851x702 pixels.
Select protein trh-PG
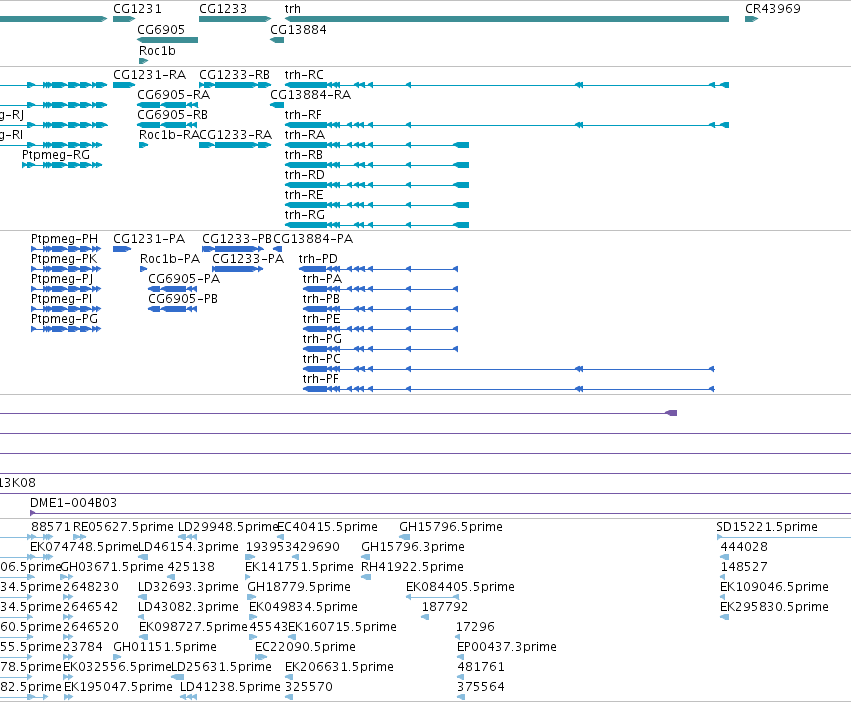click(x=380, y=349)
